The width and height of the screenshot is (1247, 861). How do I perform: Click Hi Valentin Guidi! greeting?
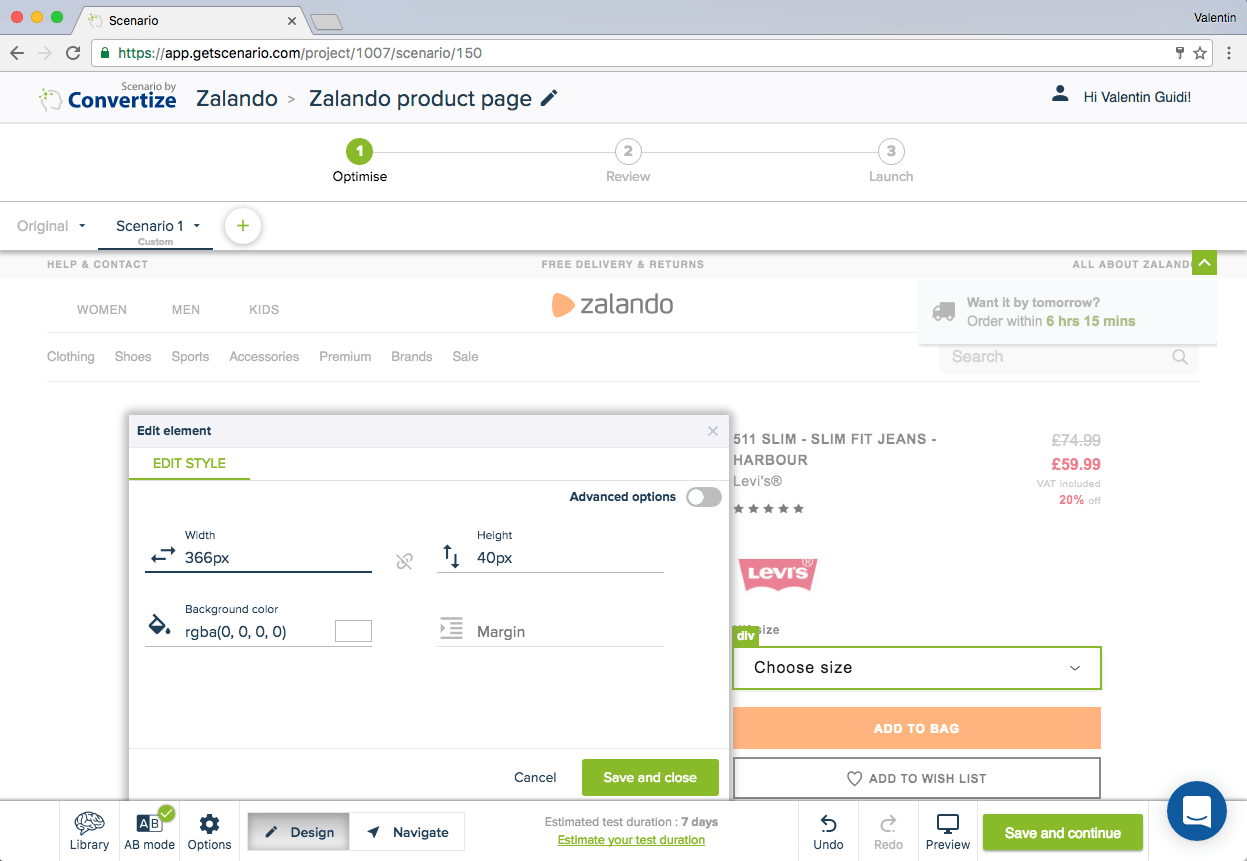point(1137,97)
